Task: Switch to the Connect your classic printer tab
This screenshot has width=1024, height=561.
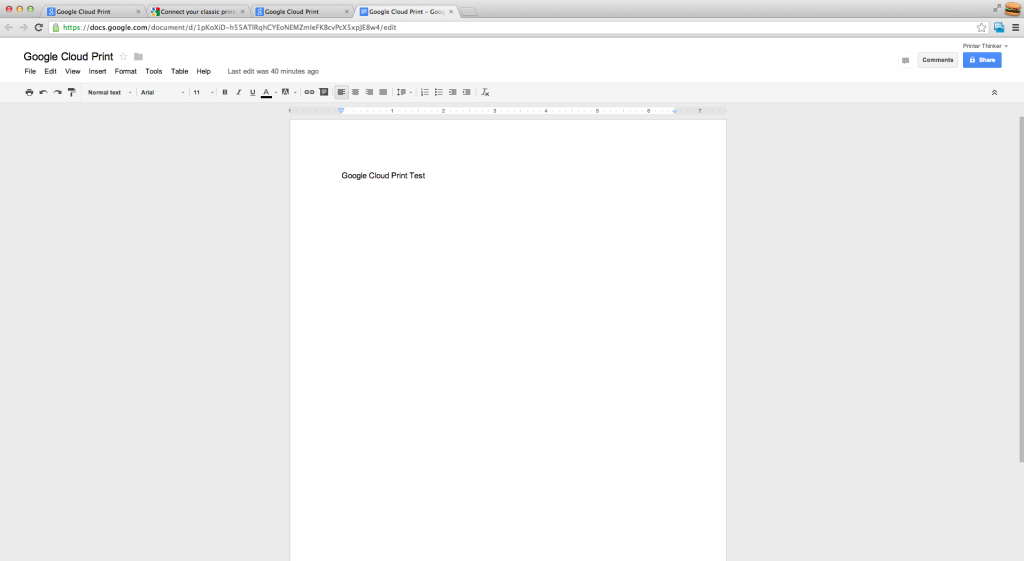Action: click(x=197, y=12)
